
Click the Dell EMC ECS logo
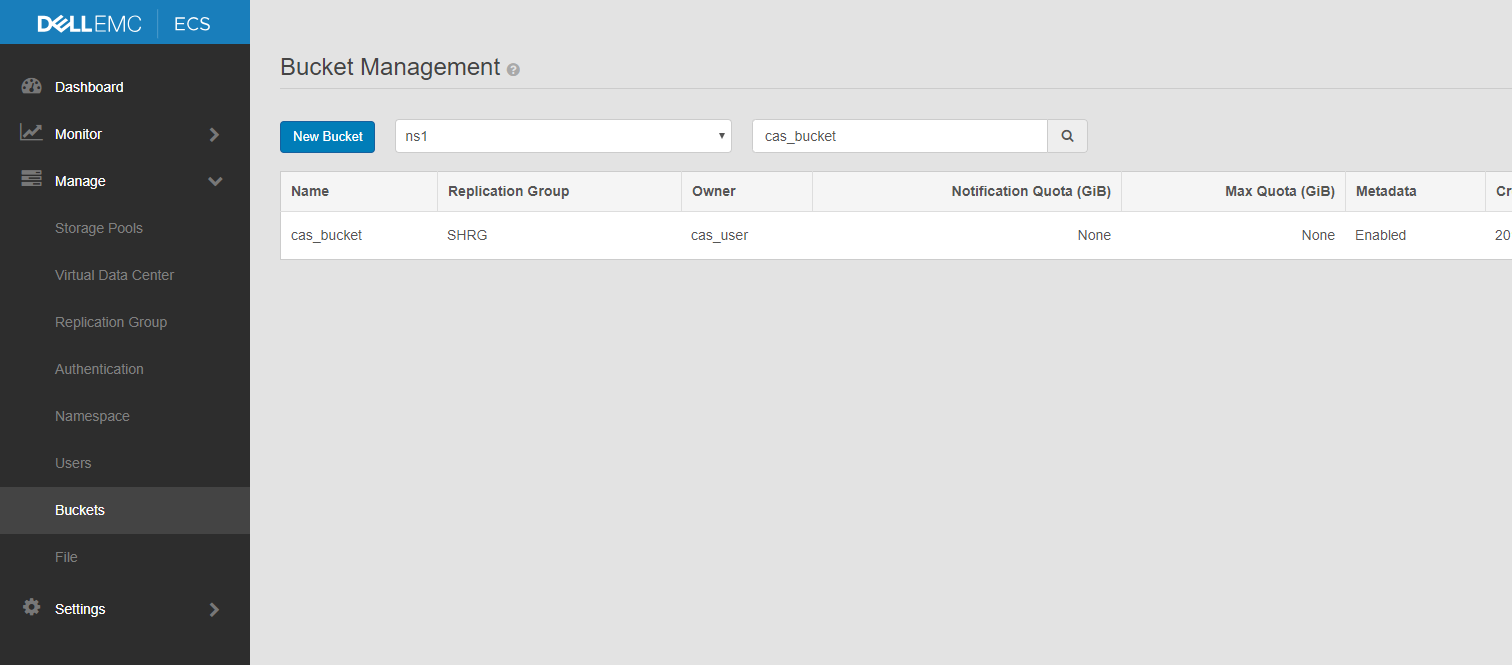(x=124, y=23)
